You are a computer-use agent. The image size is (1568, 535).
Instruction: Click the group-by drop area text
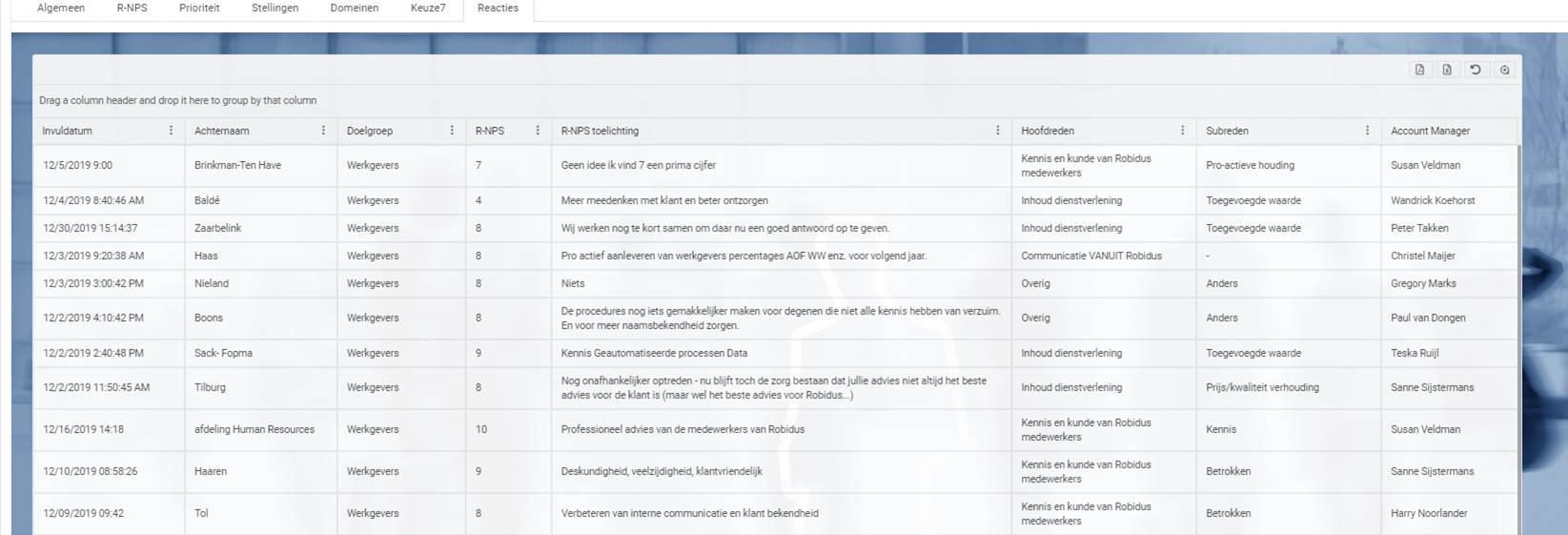178,100
